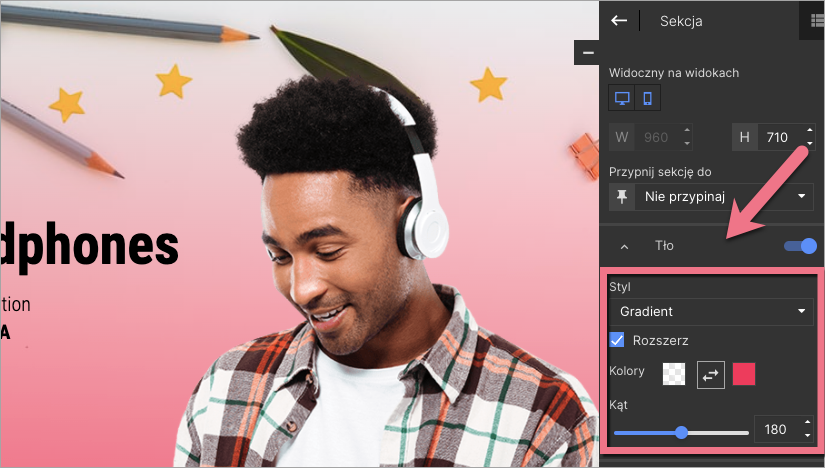Click the height input field showing 710
The image size is (825, 468).
coord(776,137)
